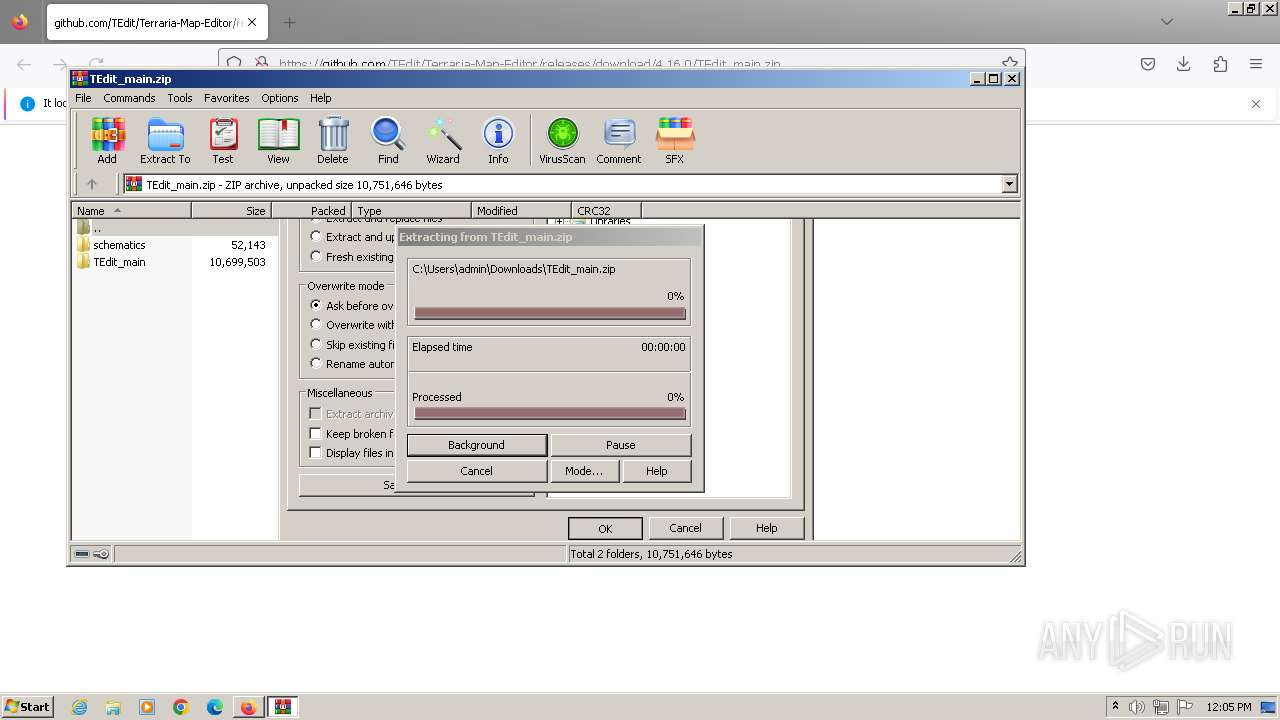Click the Save to Pocket icon

(1148, 64)
